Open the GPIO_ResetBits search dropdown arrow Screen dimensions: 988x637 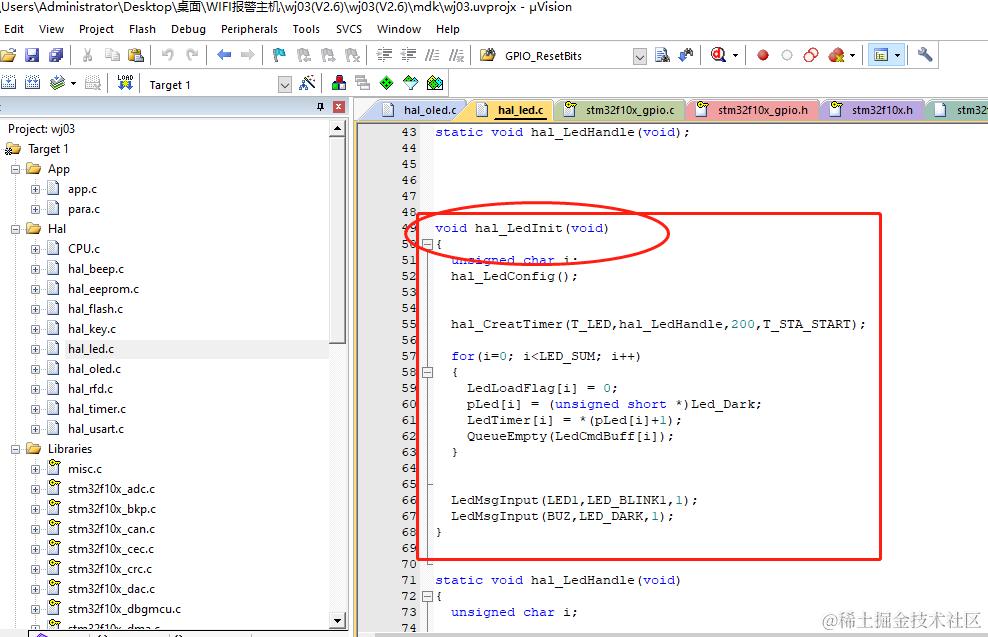pos(640,57)
